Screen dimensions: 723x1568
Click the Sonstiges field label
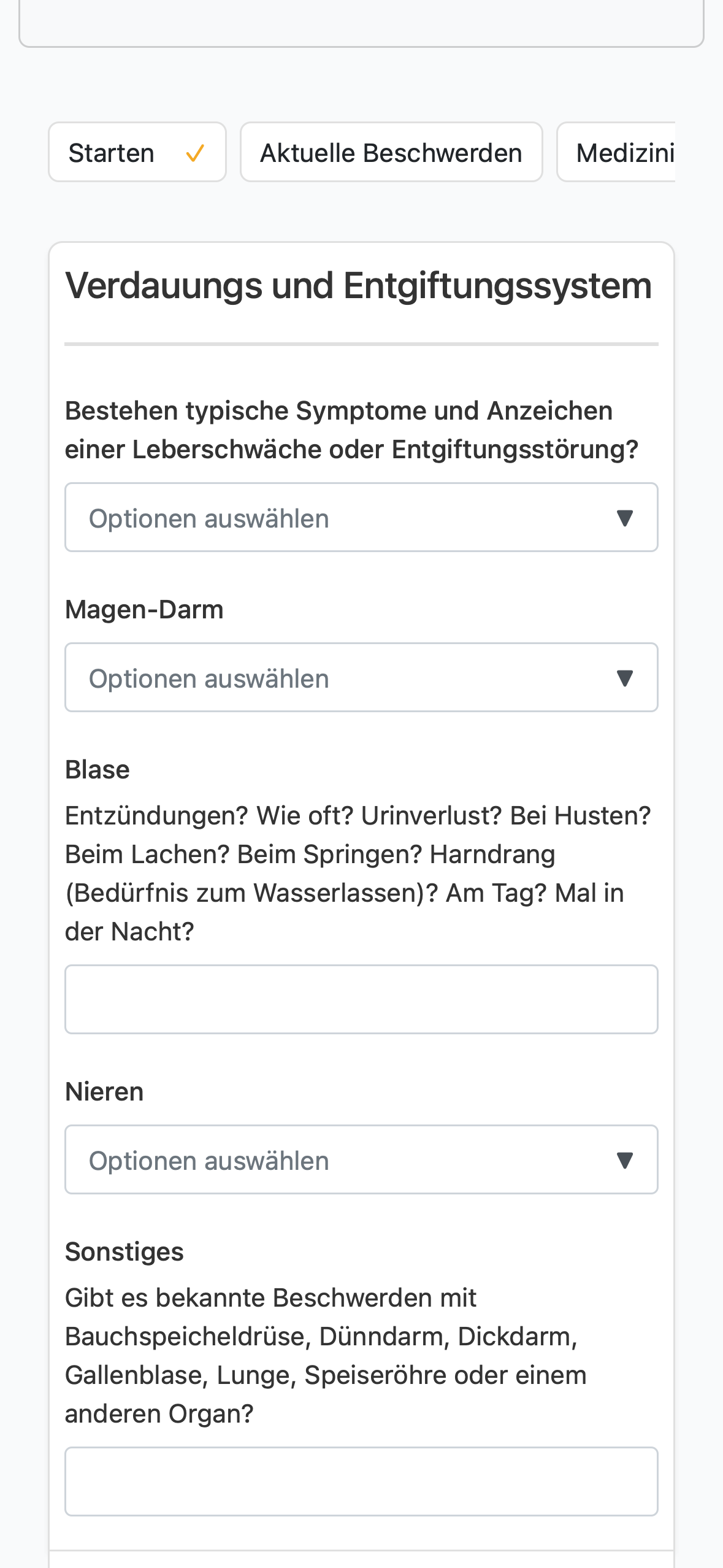124,1252
